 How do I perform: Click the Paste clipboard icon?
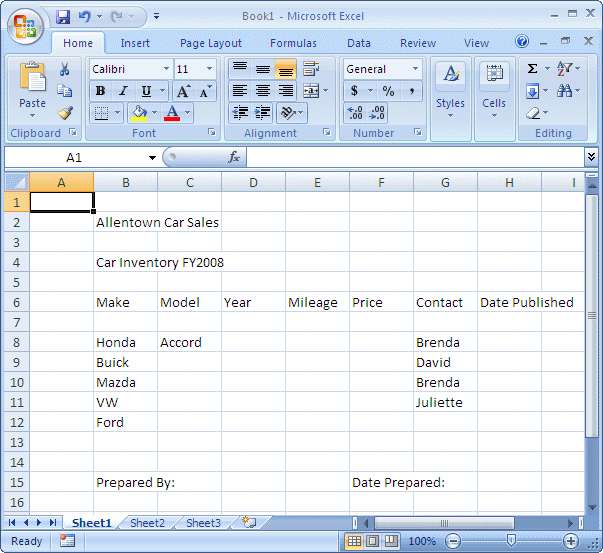32,76
